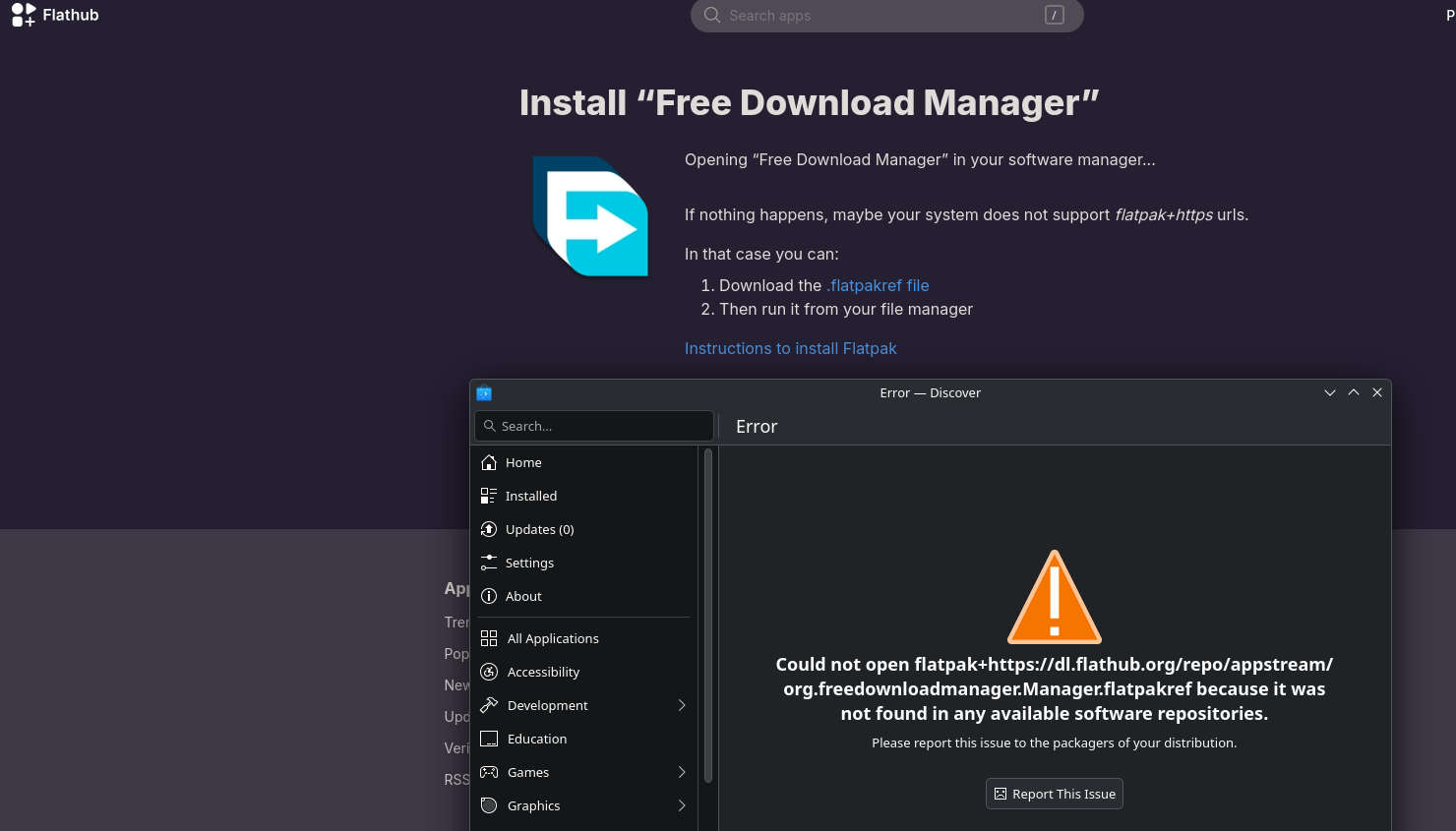Viewport: 1456px width, 831px height.
Task: Select the Education category
Action: coord(536,739)
